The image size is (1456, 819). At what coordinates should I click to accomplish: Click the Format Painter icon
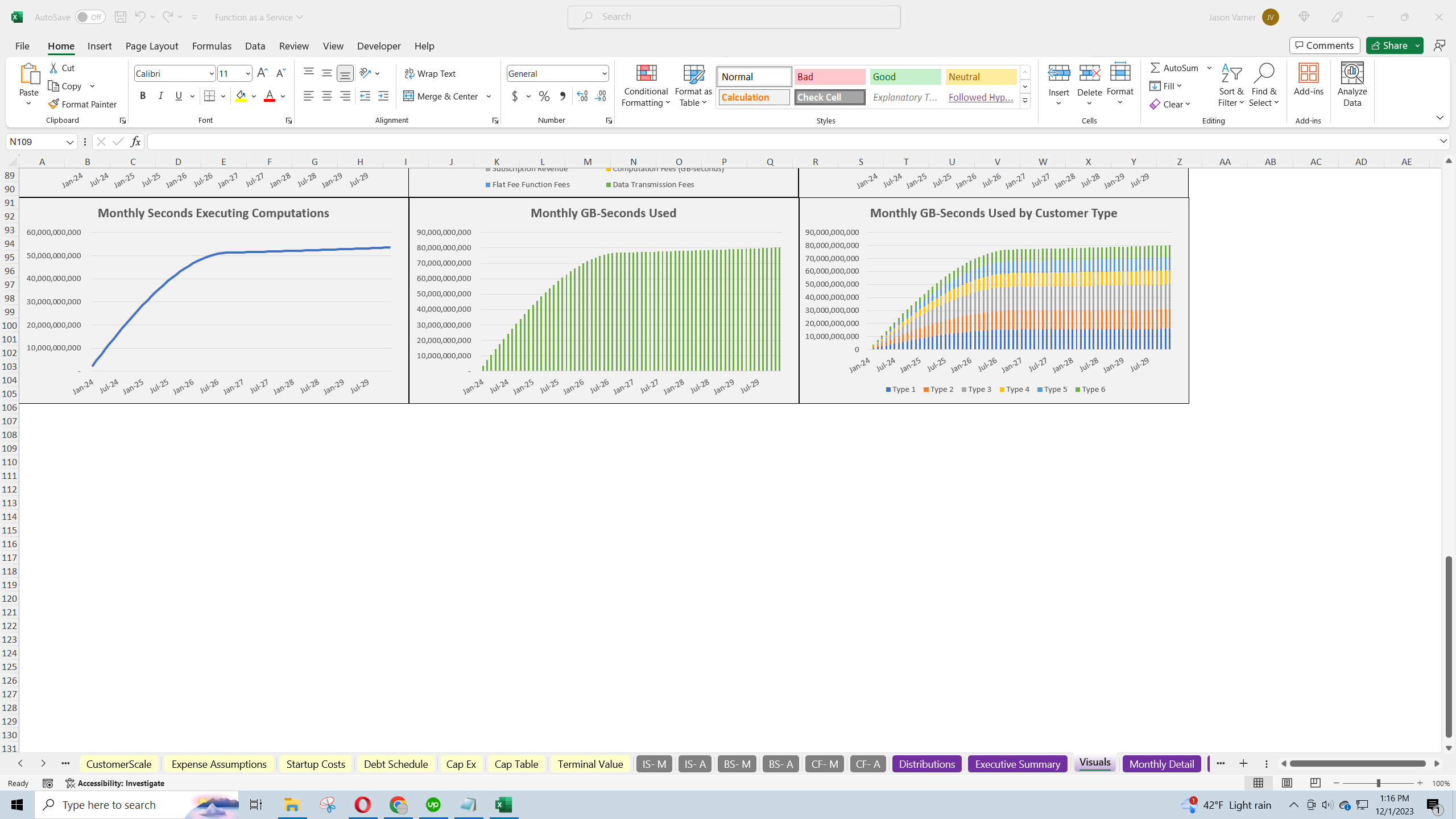coord(54,104)
